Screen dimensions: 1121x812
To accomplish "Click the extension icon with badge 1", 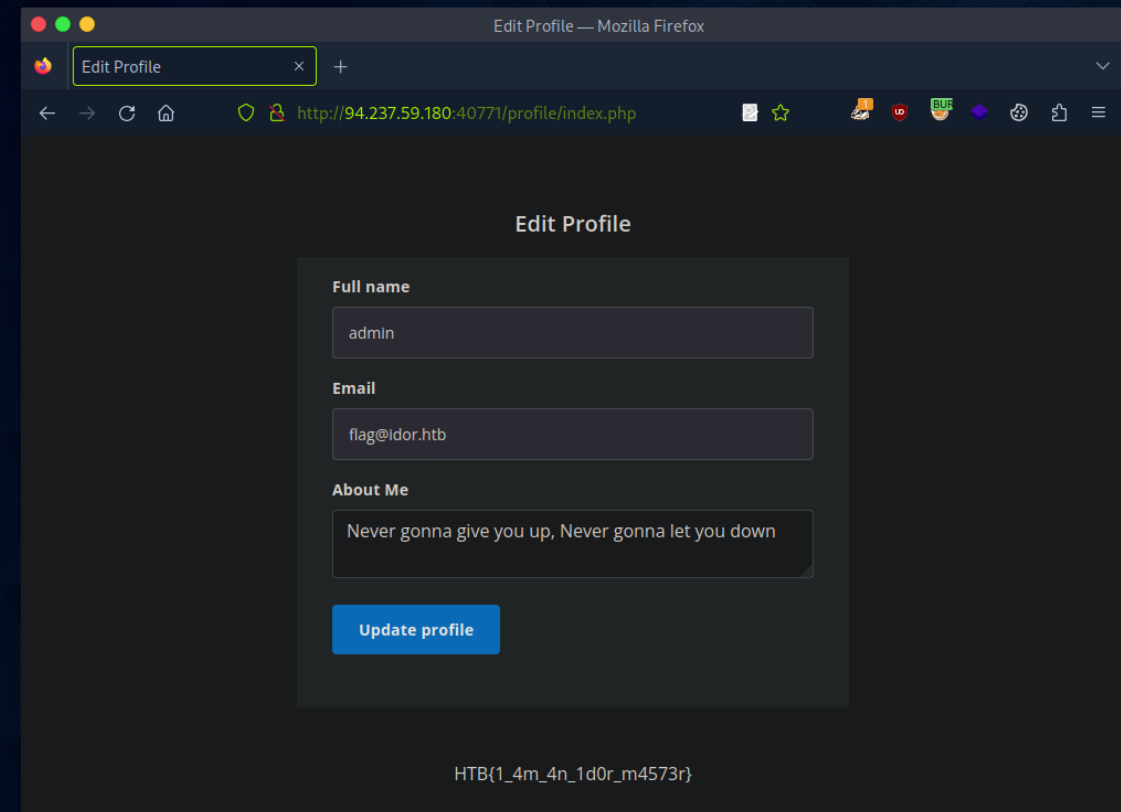I will (x=860, y=111).
